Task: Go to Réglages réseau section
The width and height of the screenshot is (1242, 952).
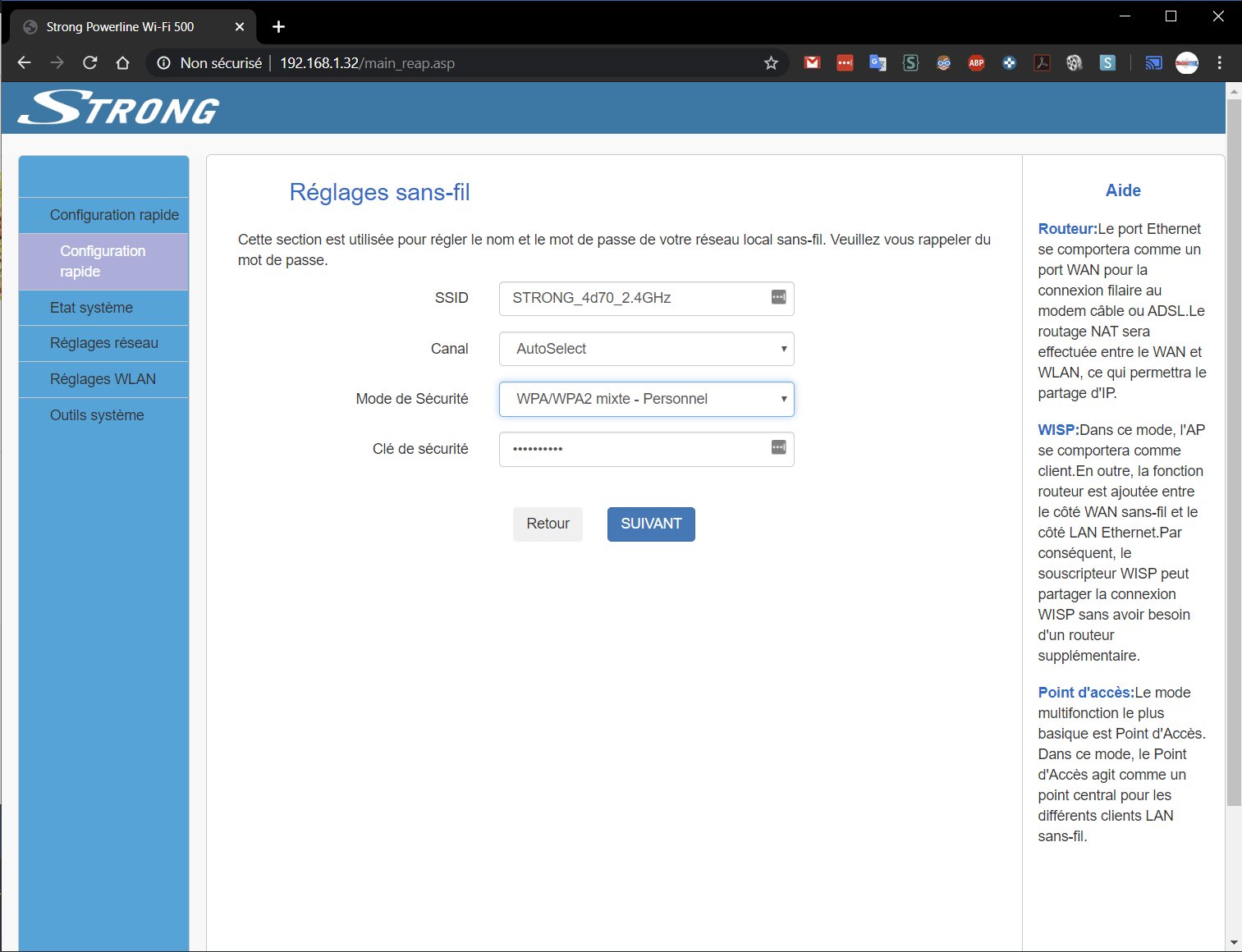Action: pos(104,343)
